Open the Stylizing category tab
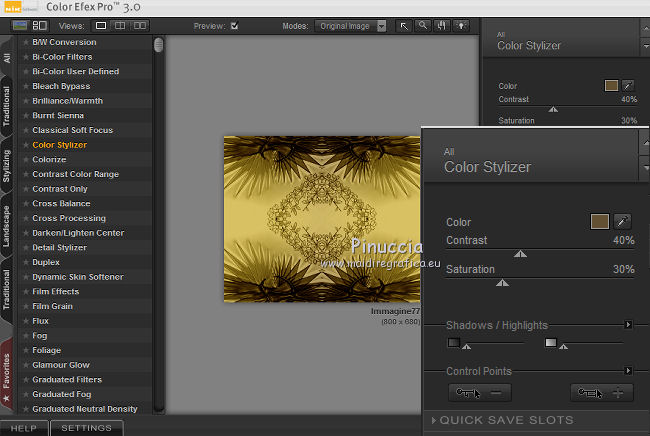Image resolution: width=650 pixels, height=436 pixels. pos(7,166)
